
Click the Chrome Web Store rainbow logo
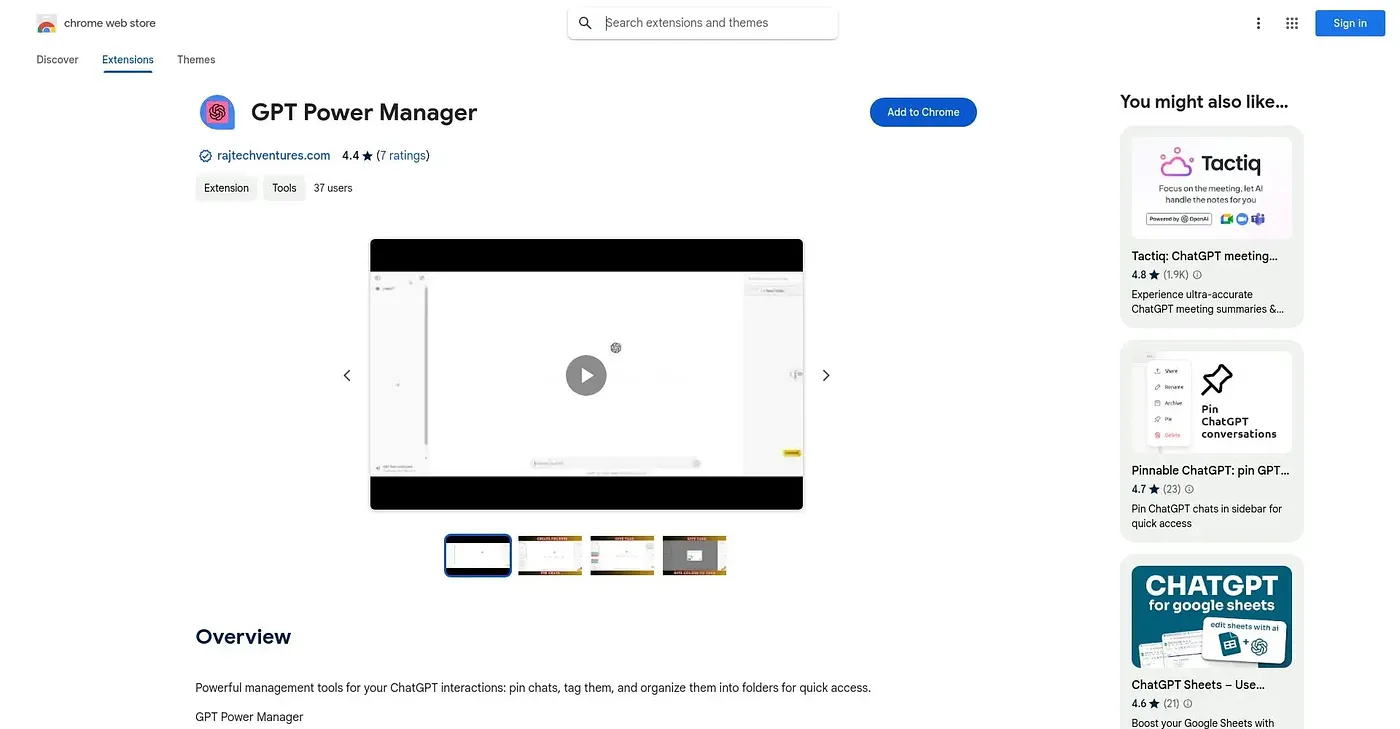click(x=46, y=23)
